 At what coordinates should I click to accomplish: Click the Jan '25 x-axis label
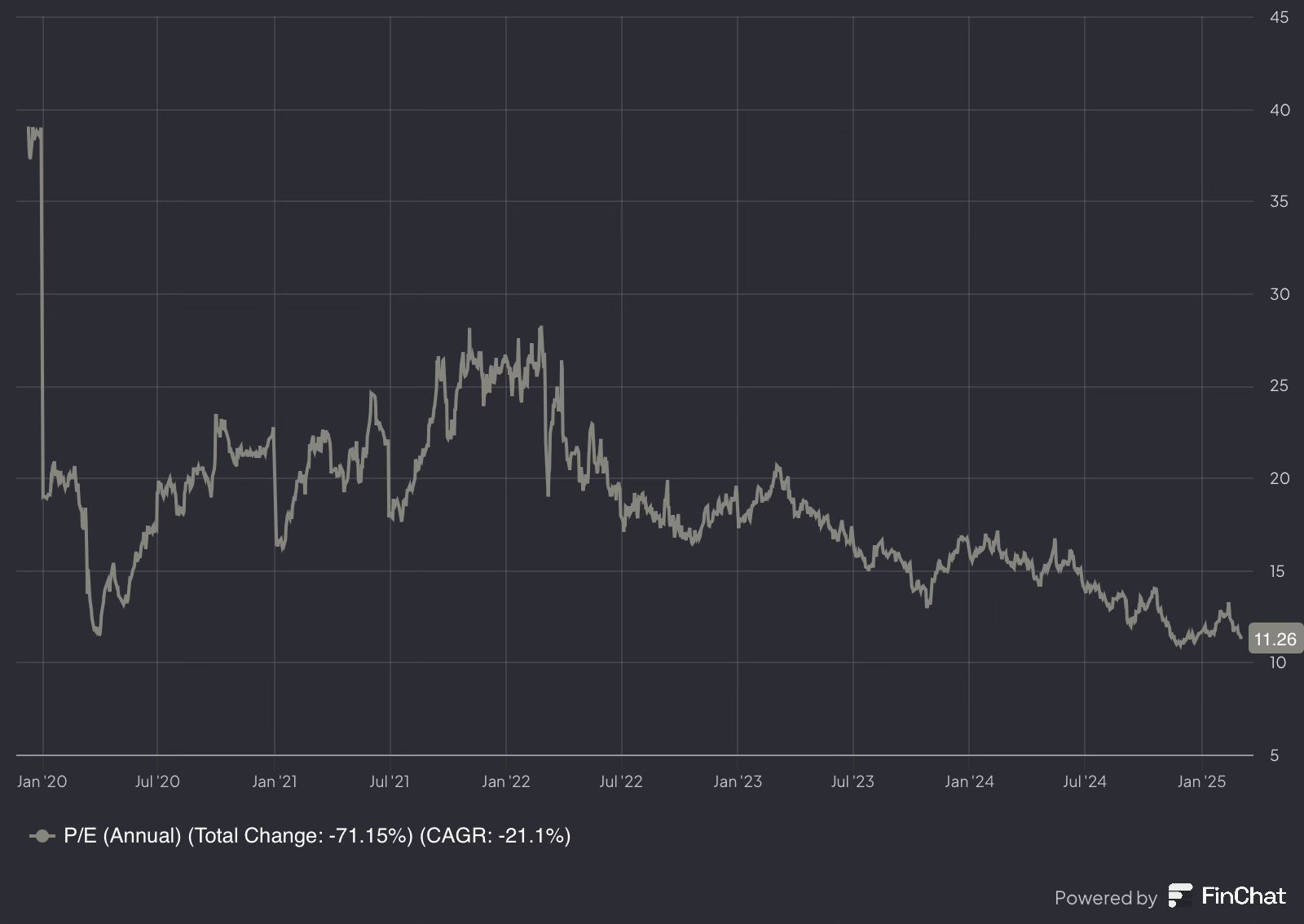1201,781
